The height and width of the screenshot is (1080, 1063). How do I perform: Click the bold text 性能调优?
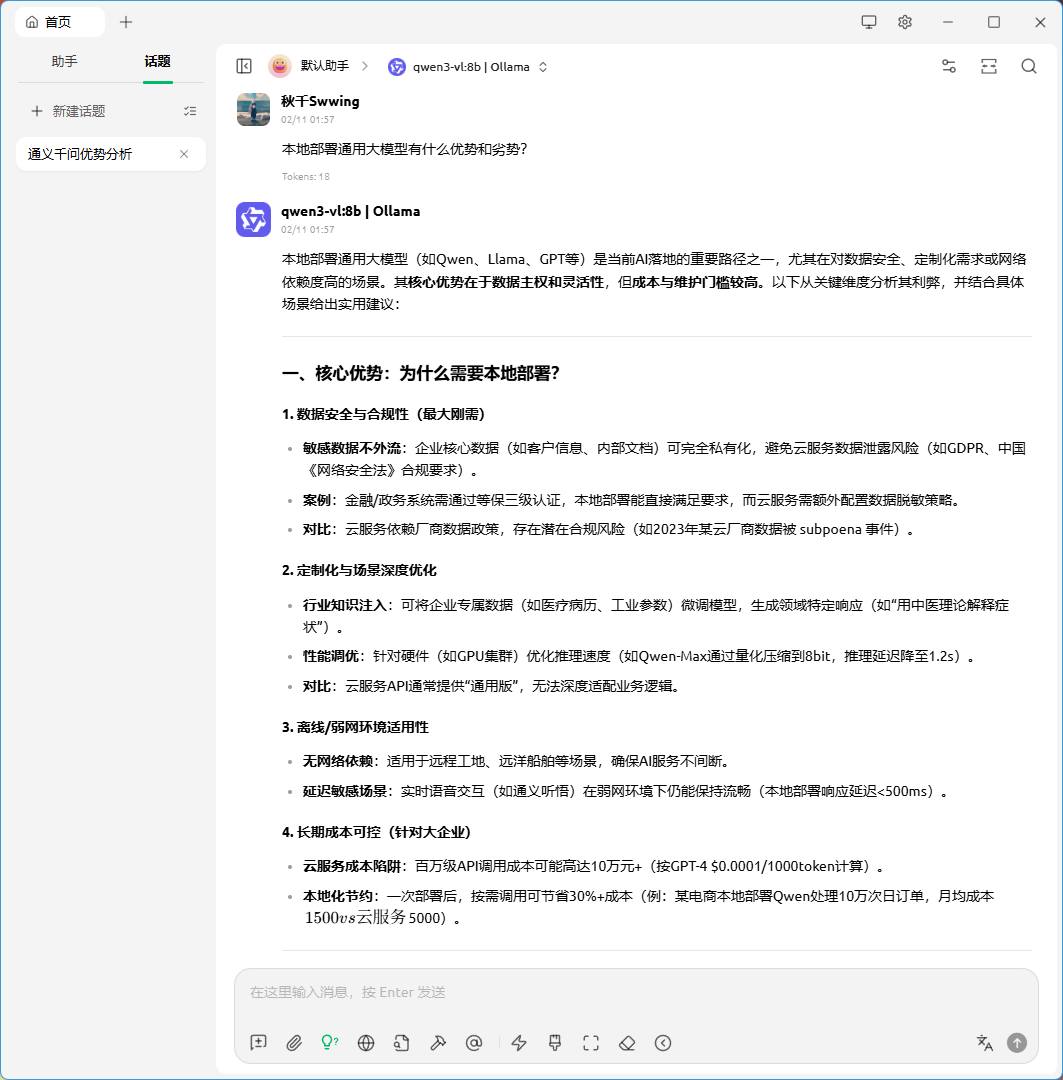point(331,656)
